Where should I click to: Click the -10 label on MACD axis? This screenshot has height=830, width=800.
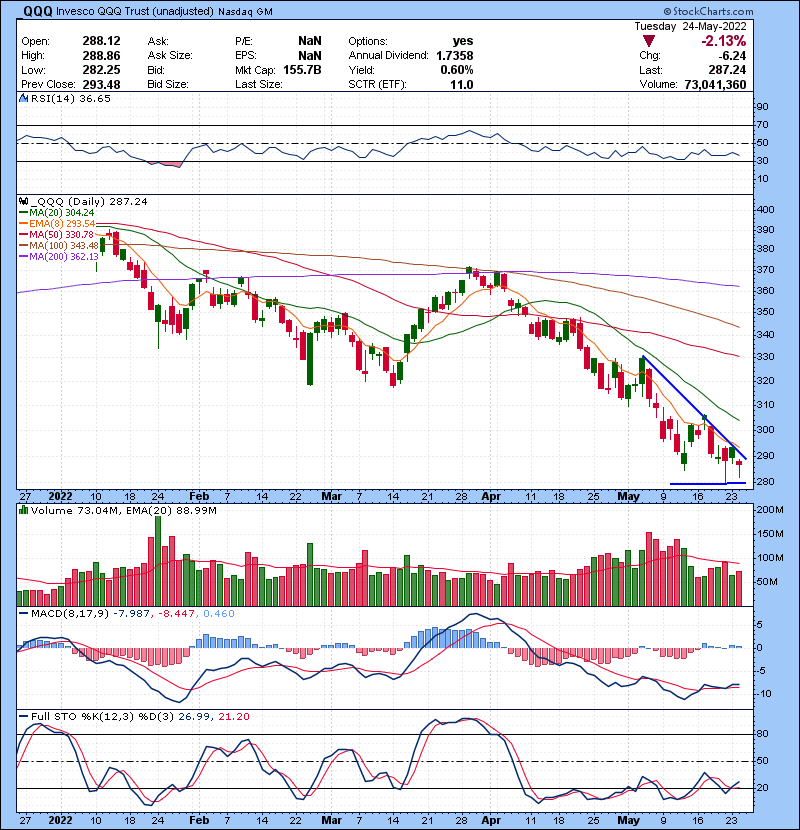click(763, 693)
